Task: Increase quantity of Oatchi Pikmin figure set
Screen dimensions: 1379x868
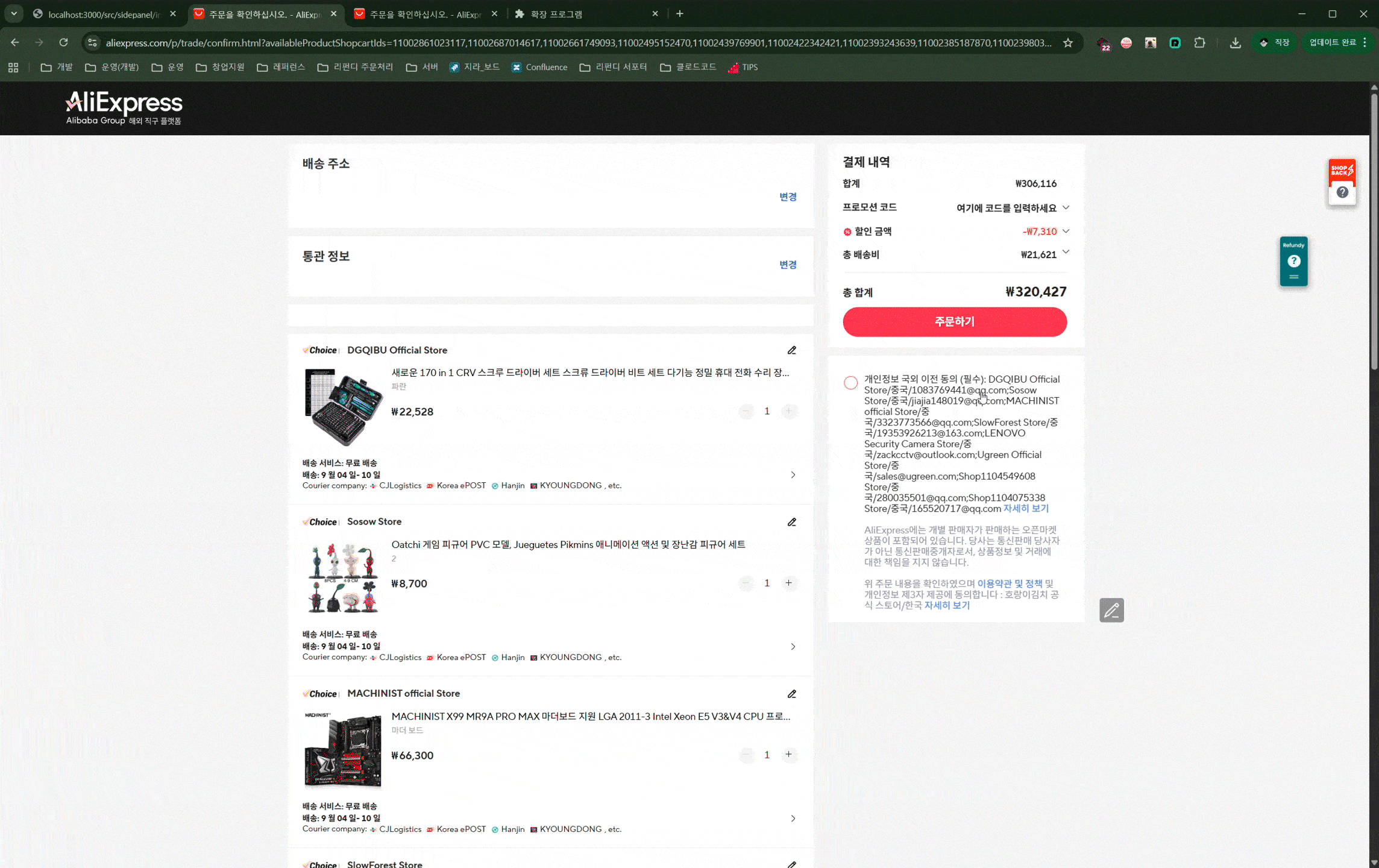Action: click(x=788, y=583)
